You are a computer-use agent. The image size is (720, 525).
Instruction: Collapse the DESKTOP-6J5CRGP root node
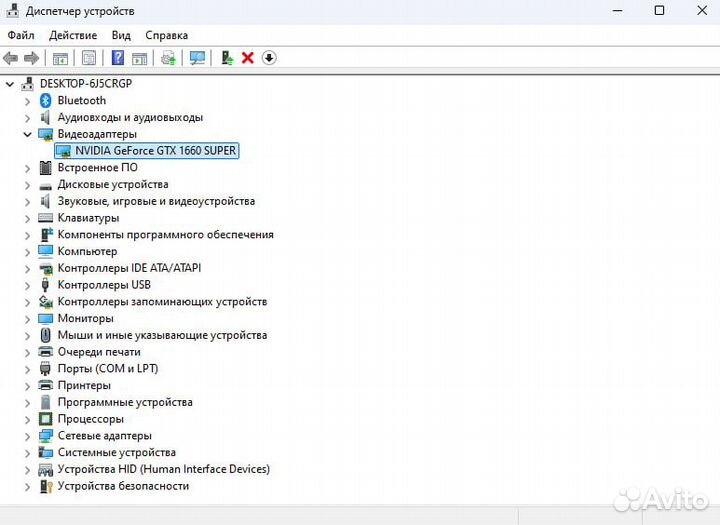[10, 83]
